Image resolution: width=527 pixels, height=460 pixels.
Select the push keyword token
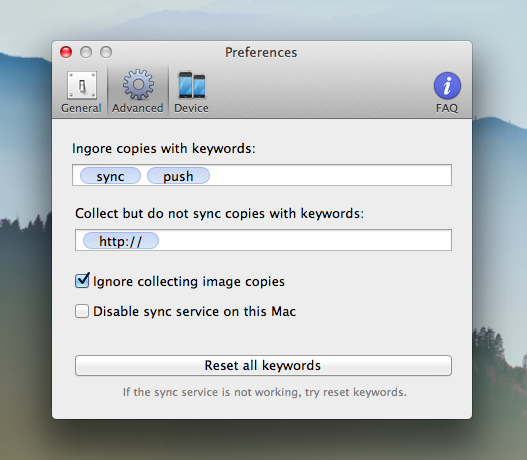click(178, 176)
